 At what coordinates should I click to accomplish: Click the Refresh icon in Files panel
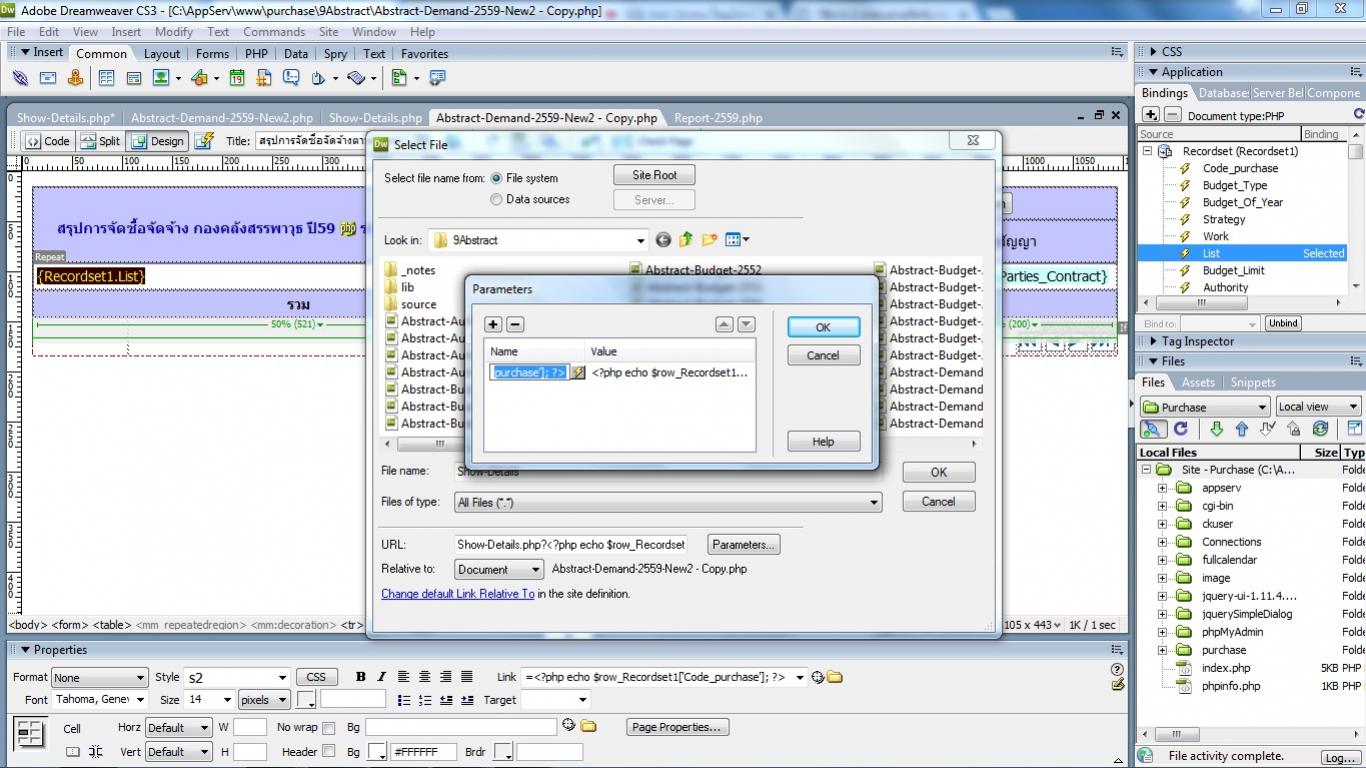(x=1181, y=429)
